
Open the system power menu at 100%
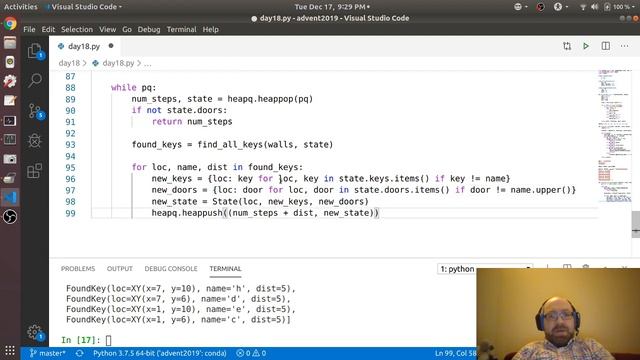pyautogui.click(x=618, y=7)
